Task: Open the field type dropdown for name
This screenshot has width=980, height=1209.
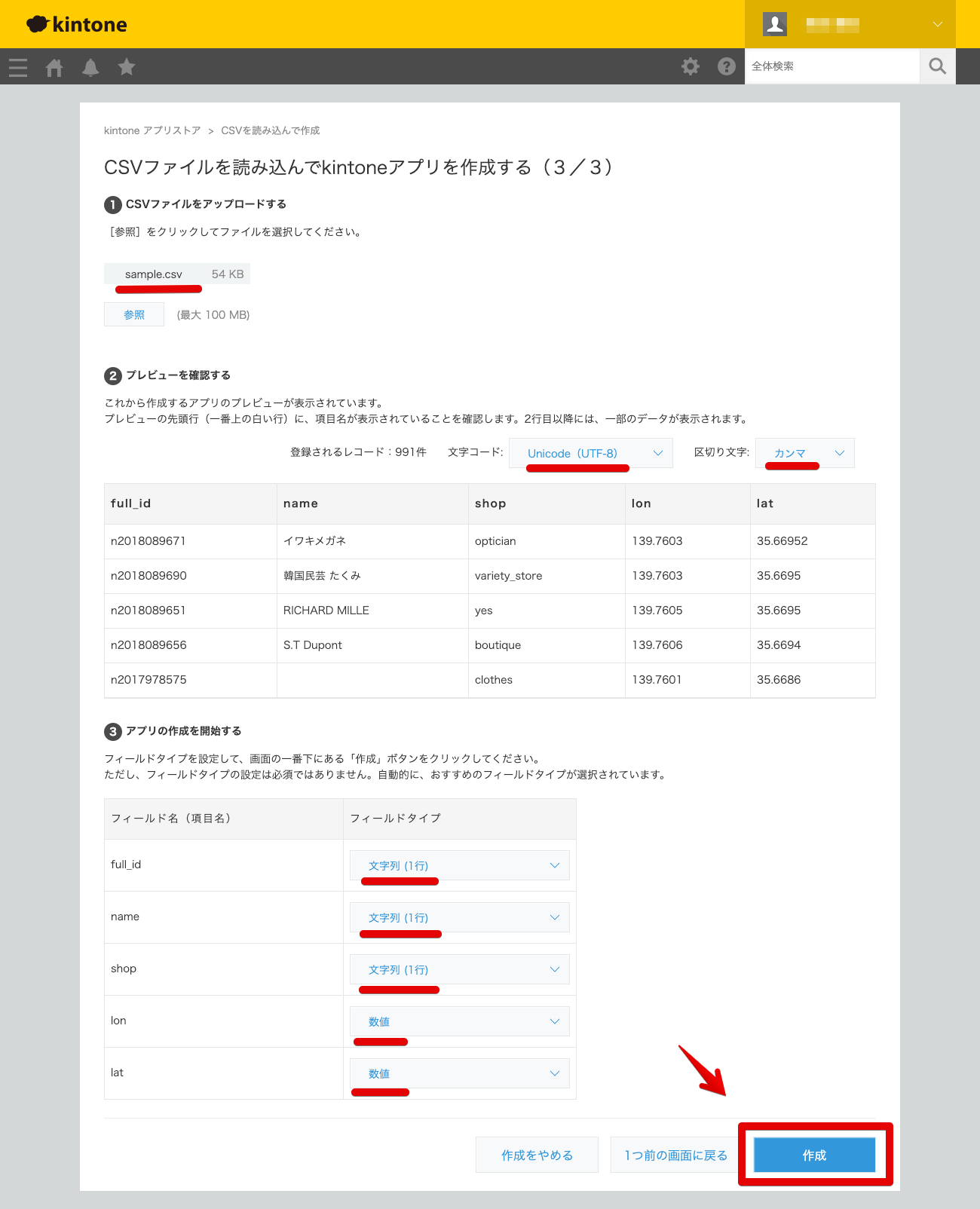Action: [460, 917]
